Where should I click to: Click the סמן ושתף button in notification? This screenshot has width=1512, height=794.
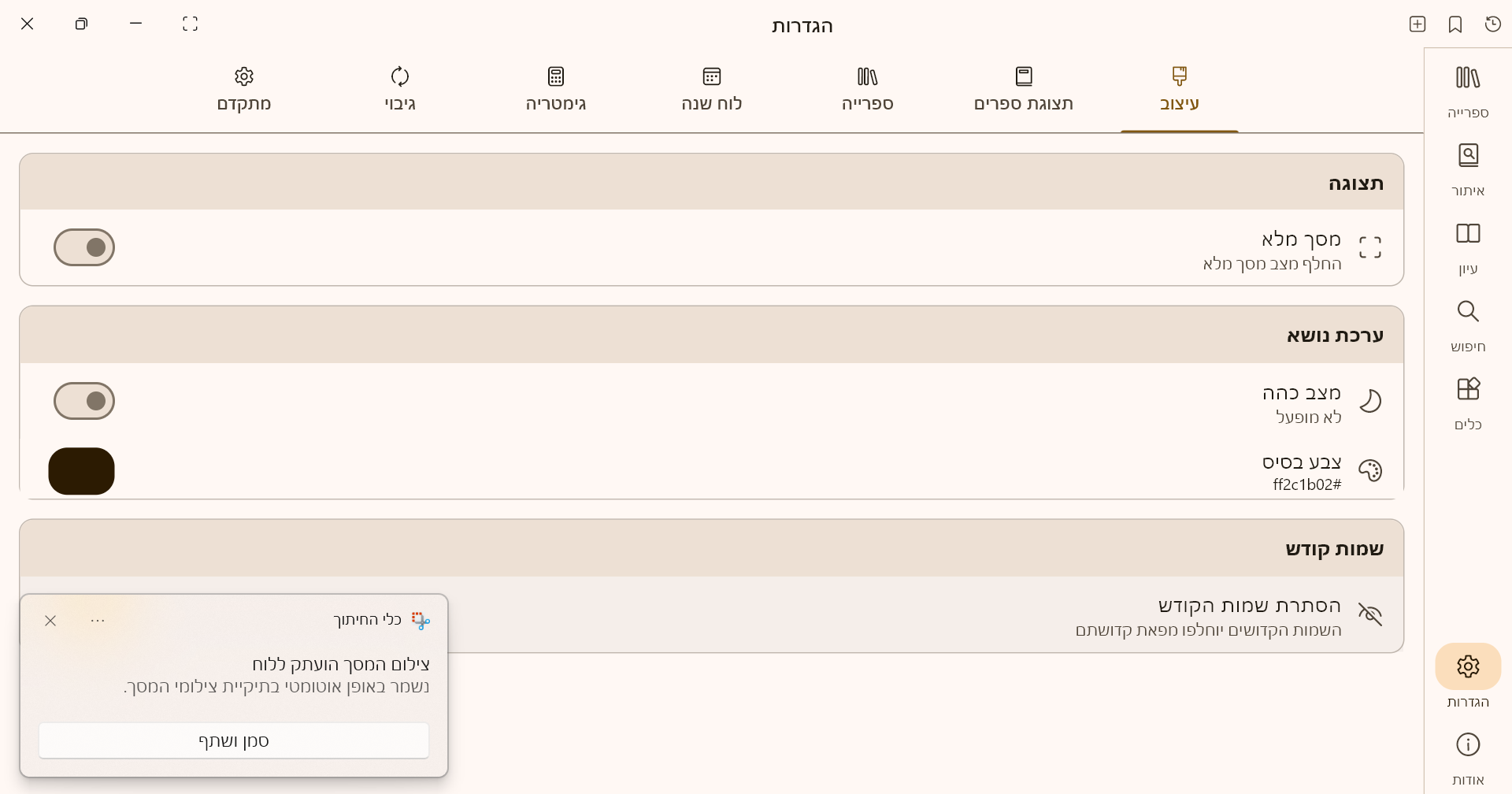234,741
